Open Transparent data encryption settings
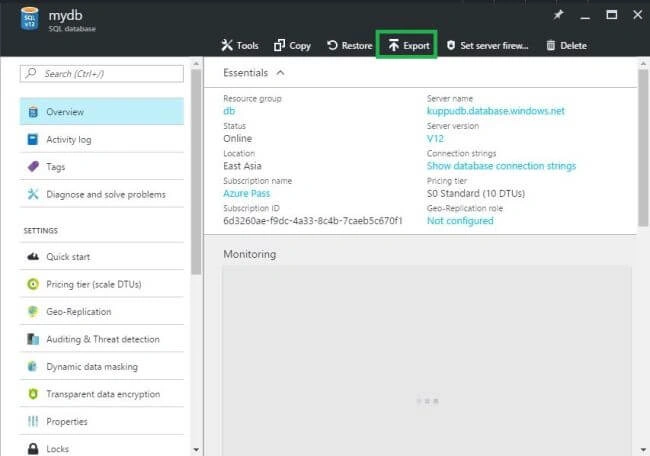 click(x=102, y=394)
